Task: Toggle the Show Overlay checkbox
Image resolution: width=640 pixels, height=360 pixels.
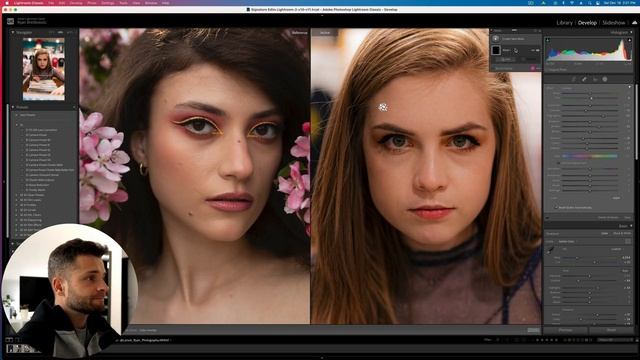Action: pos(493,68)
